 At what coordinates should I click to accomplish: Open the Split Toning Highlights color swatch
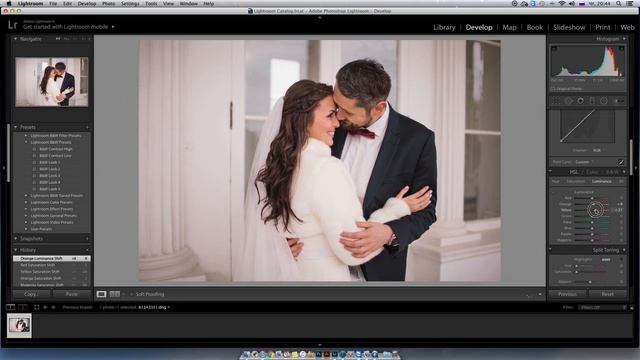click(606, 260)
